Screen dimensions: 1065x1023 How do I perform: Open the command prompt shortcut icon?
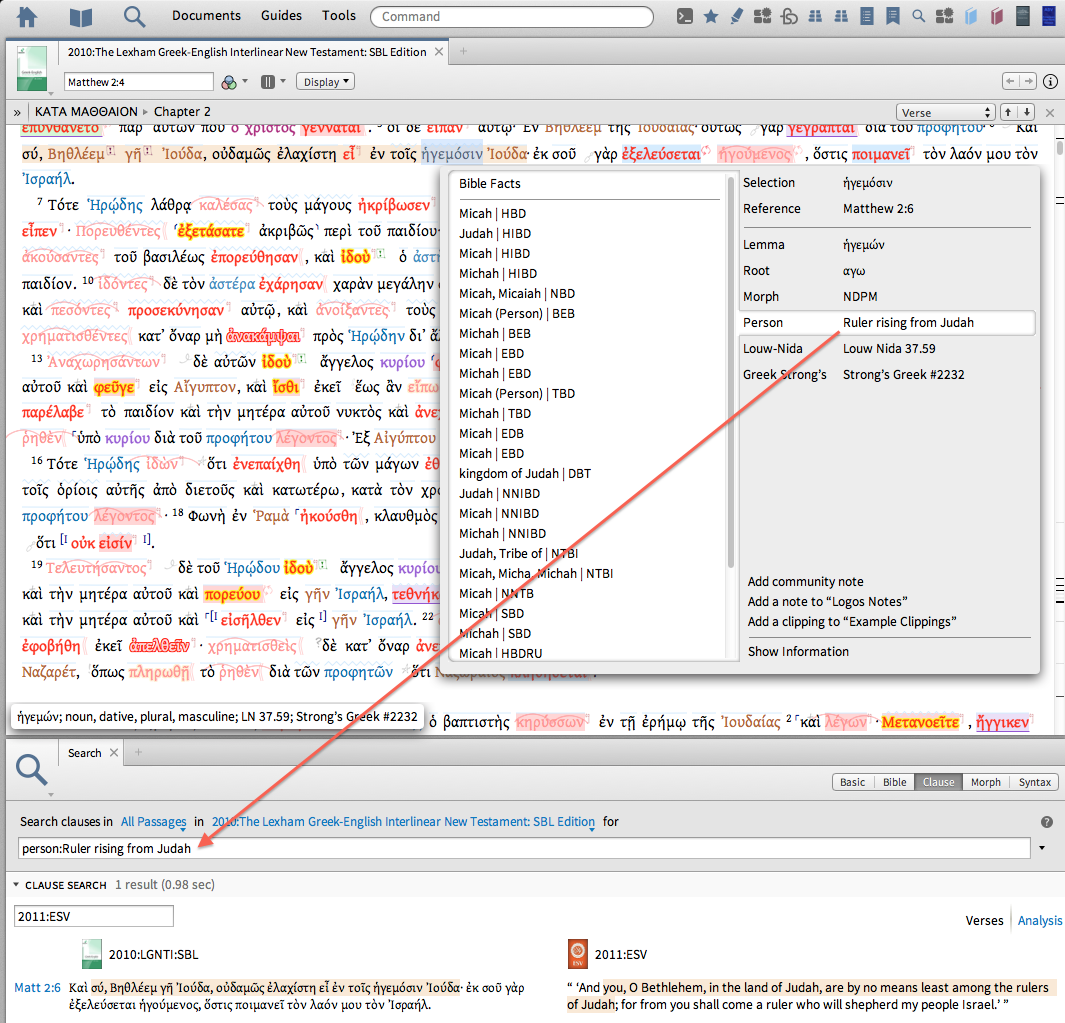[x=685, y=16]
